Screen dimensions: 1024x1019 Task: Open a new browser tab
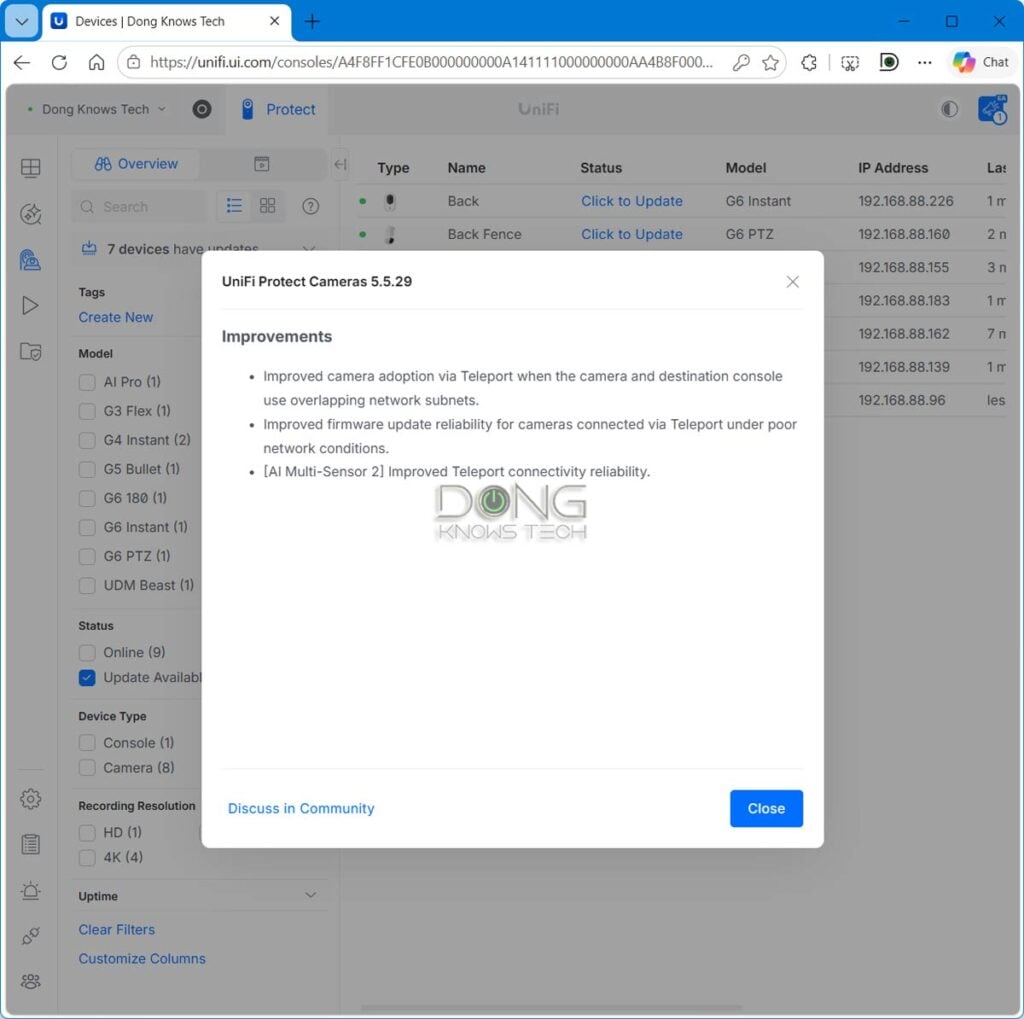pos(312,22)
